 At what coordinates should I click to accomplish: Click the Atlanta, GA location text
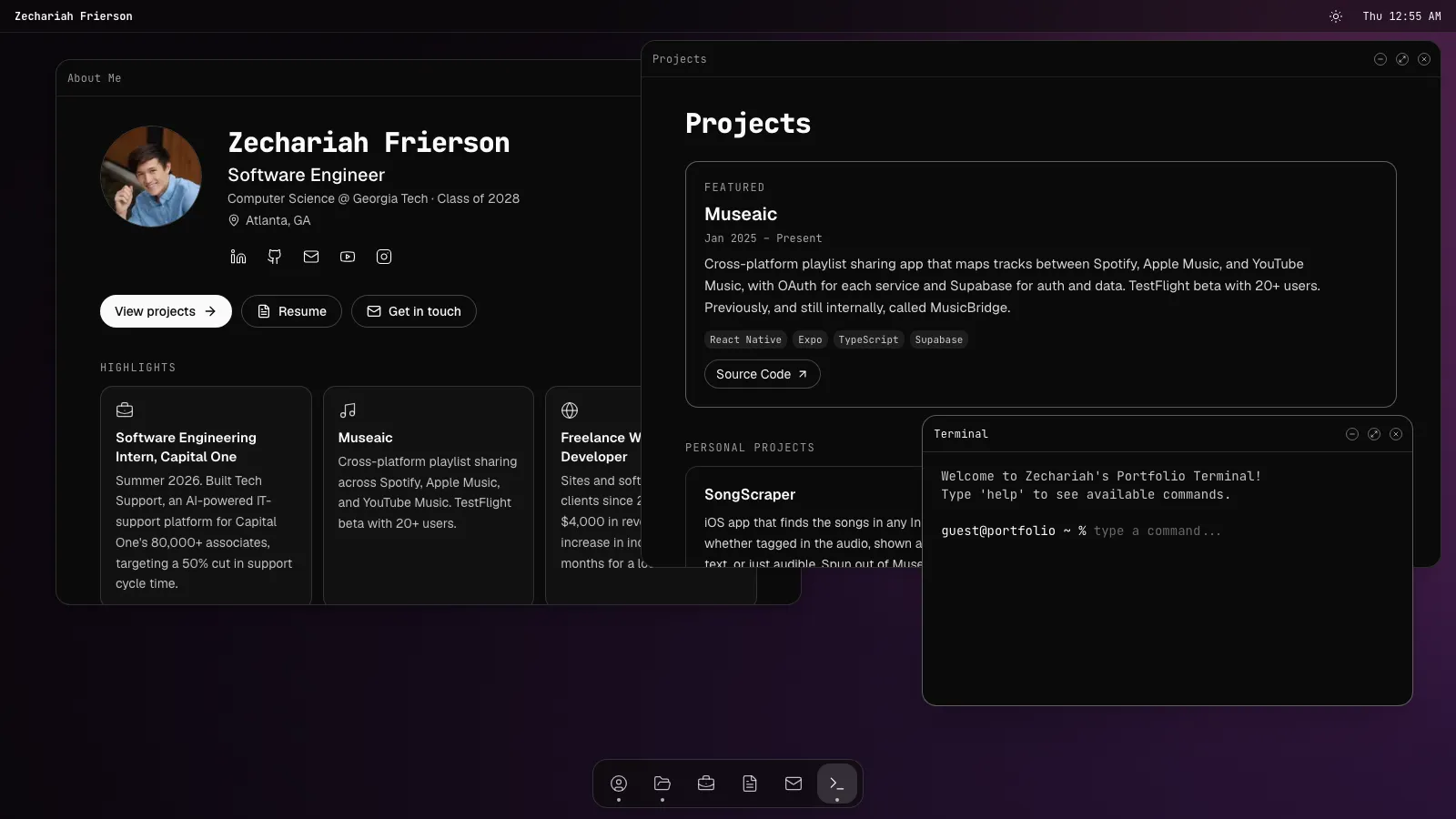click(278, 220)
